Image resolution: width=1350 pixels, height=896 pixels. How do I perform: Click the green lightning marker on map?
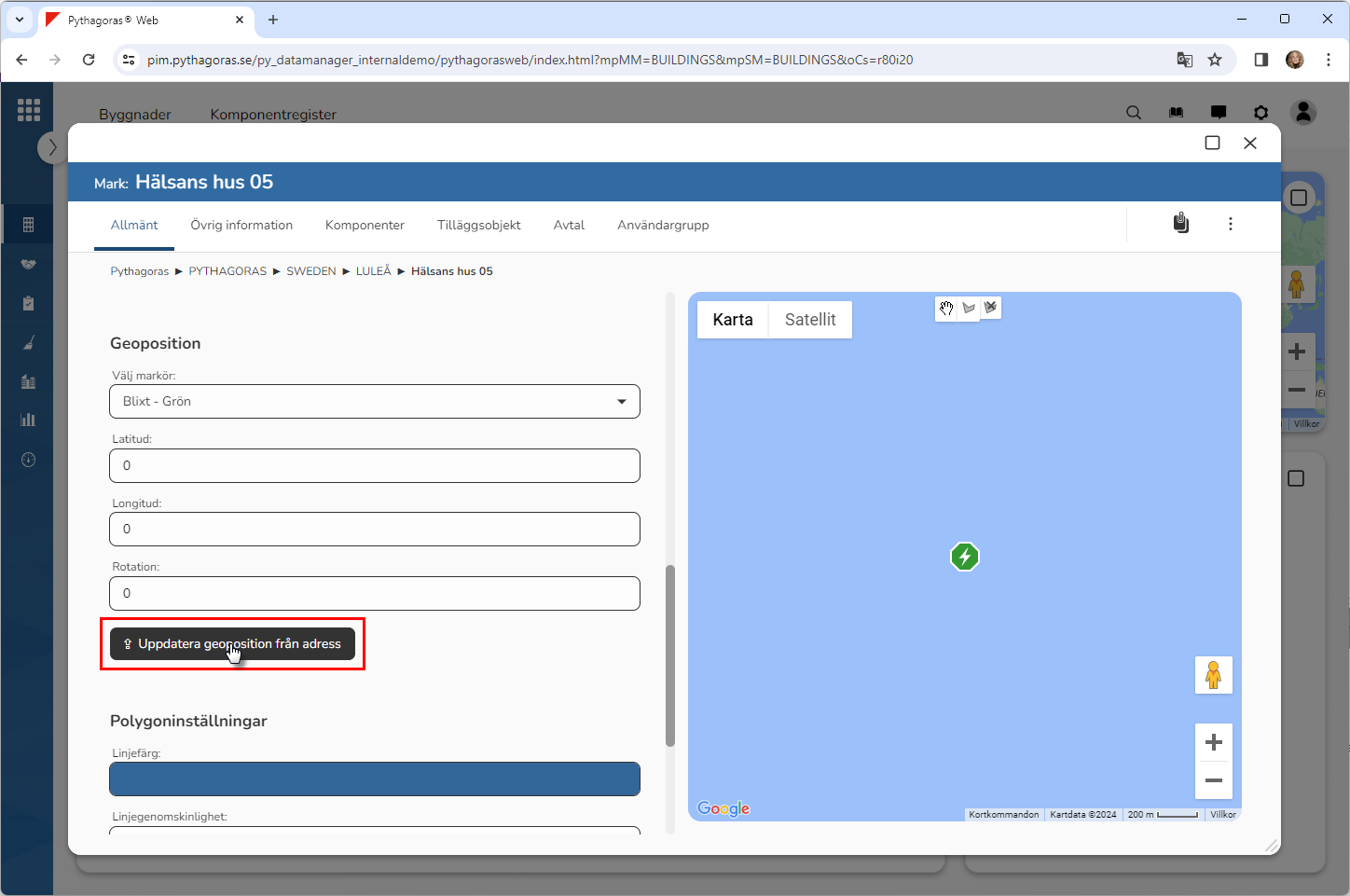coord(965,557)
